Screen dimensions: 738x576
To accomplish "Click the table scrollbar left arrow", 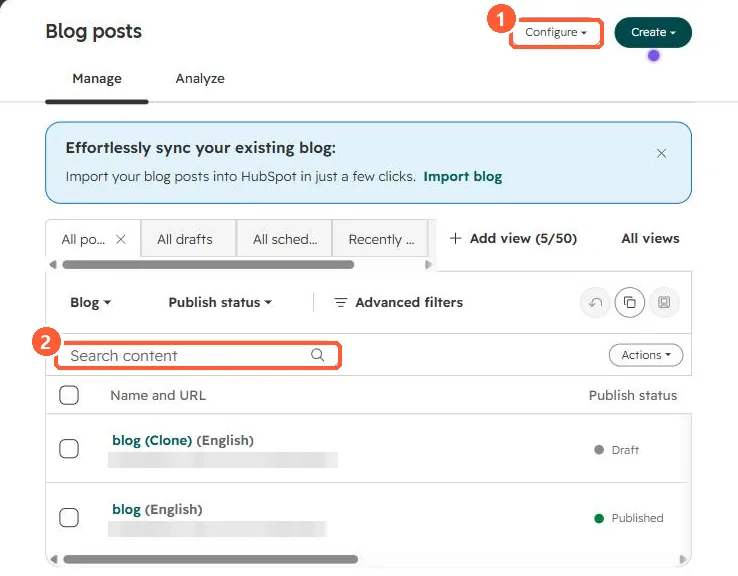I will 54,559.
